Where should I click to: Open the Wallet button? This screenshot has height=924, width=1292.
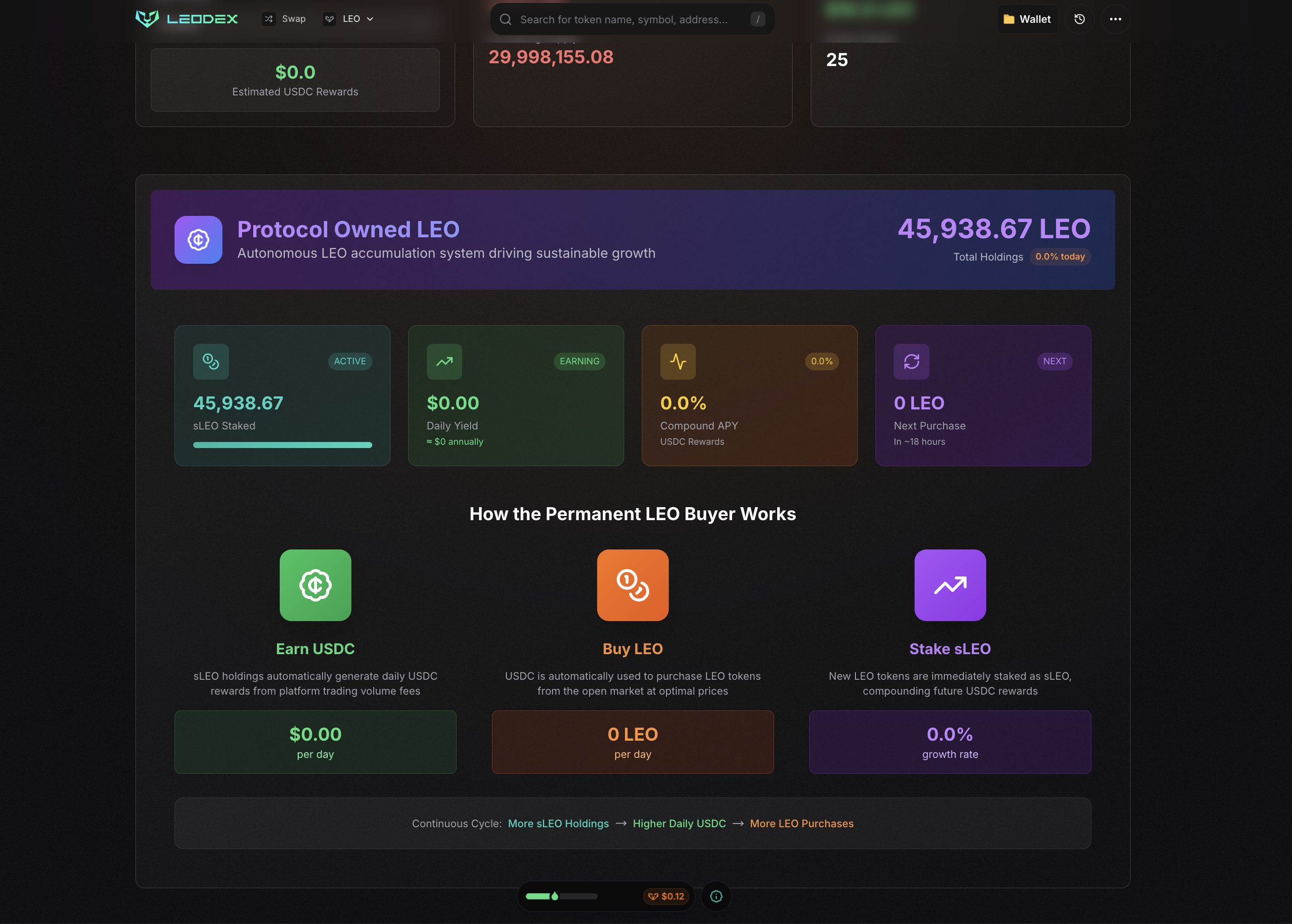tap(1027, 20)
